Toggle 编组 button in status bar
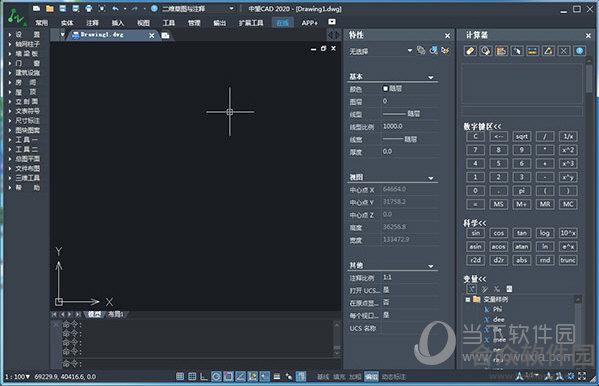Image resolution: width=599 pixels, height=386 pixels. coord(371,377)
